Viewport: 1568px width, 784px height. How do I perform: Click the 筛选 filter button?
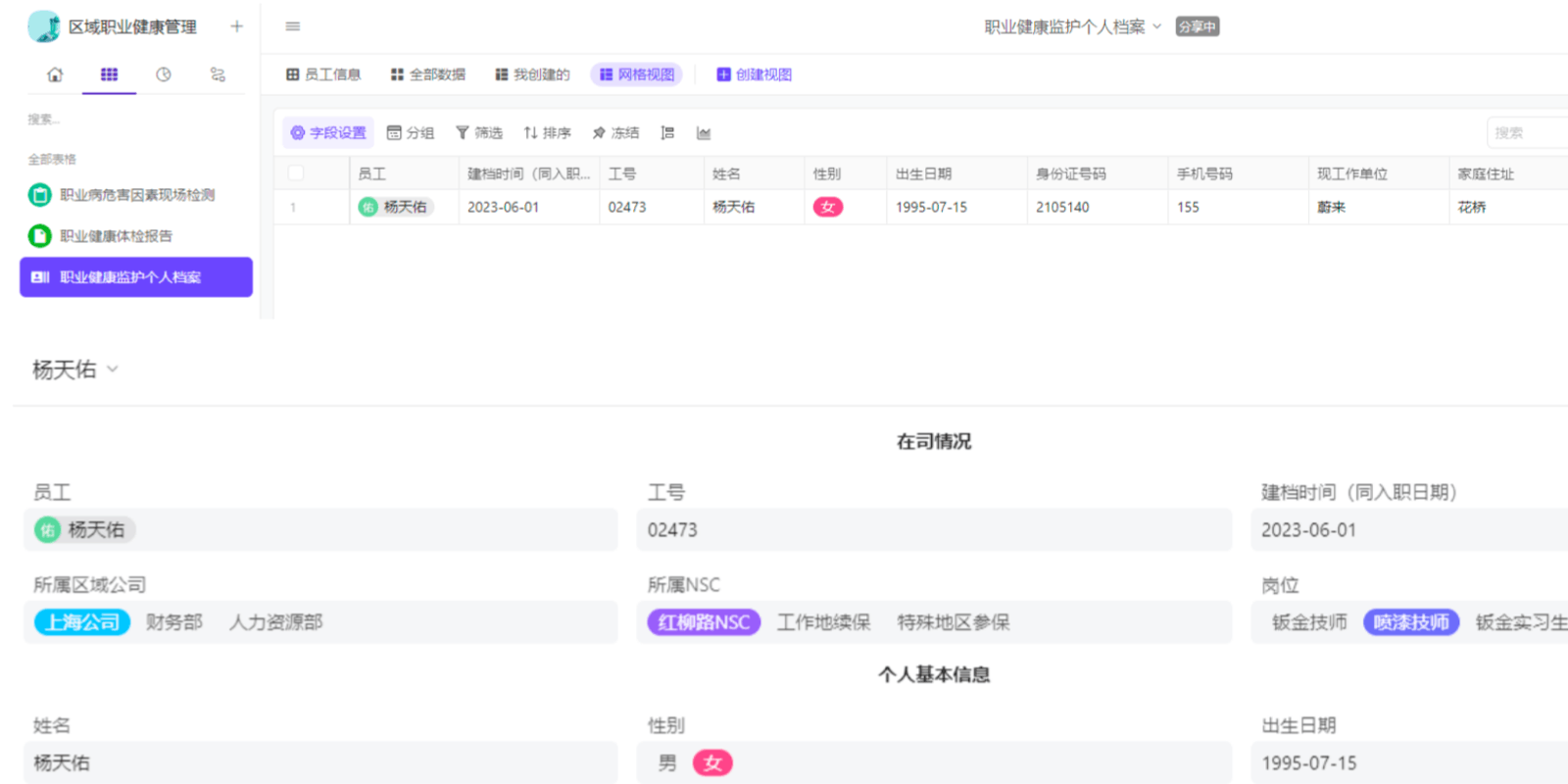[x=479, y=133]
